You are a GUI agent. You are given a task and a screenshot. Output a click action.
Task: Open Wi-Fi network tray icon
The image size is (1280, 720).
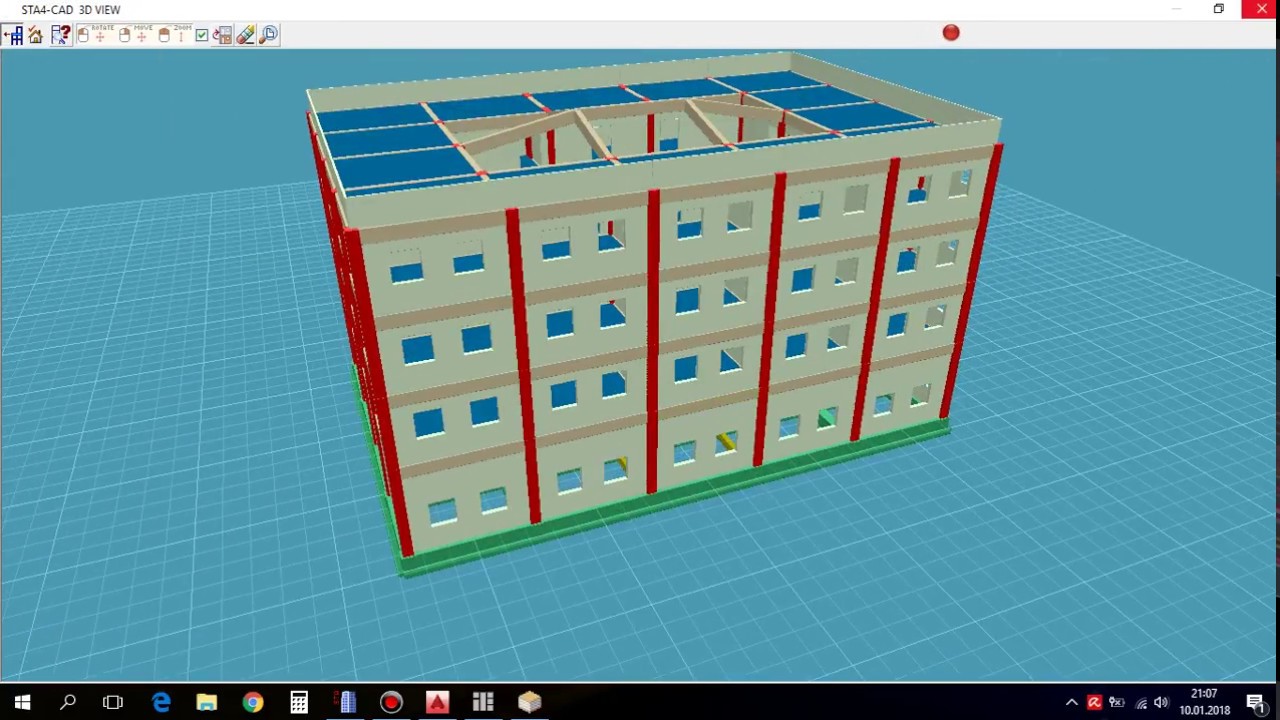click(x=1140, y=703)
